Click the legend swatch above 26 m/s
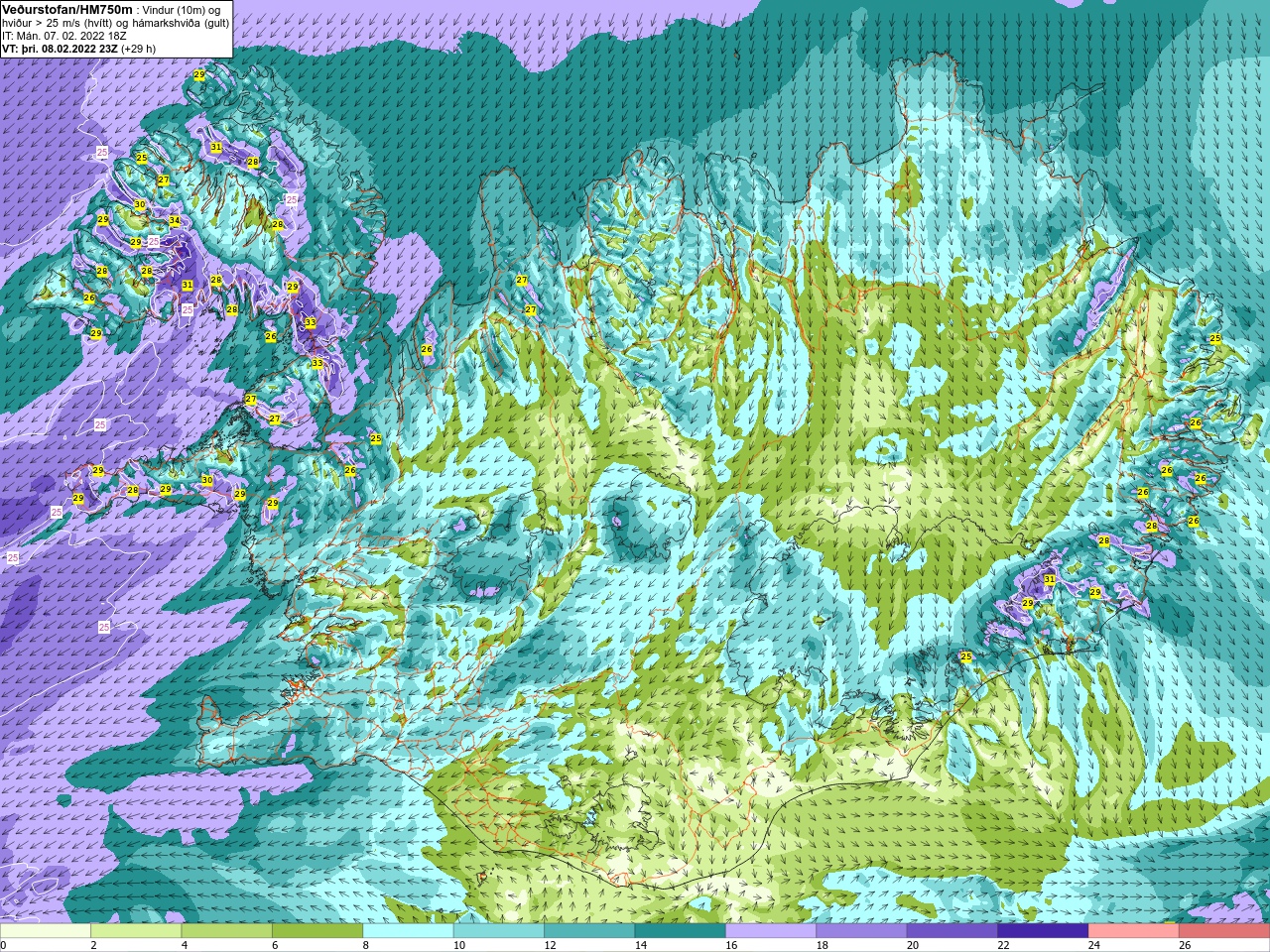The height and width of the screenshot is (952, 1270). pos(1224,931)
